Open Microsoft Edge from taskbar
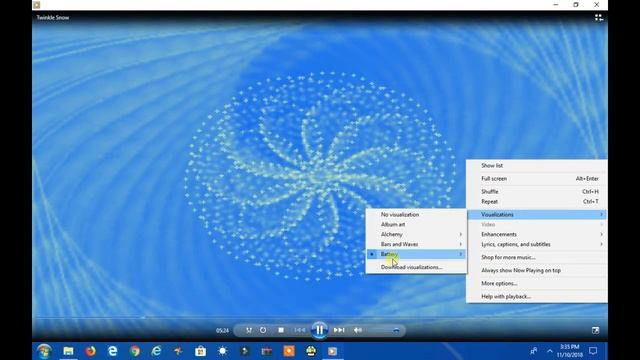Screen dimensions: 640x360 [x=113, y=351]
